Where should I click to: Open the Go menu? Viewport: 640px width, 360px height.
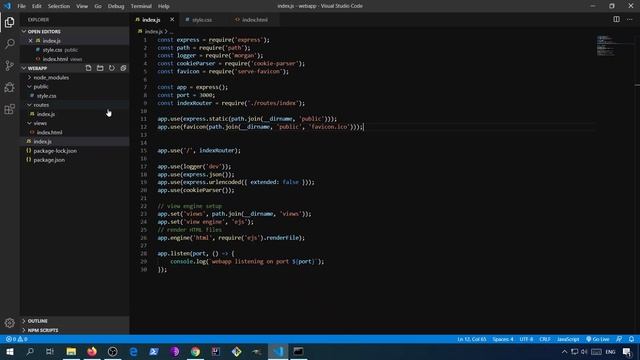tap(98, 6)
